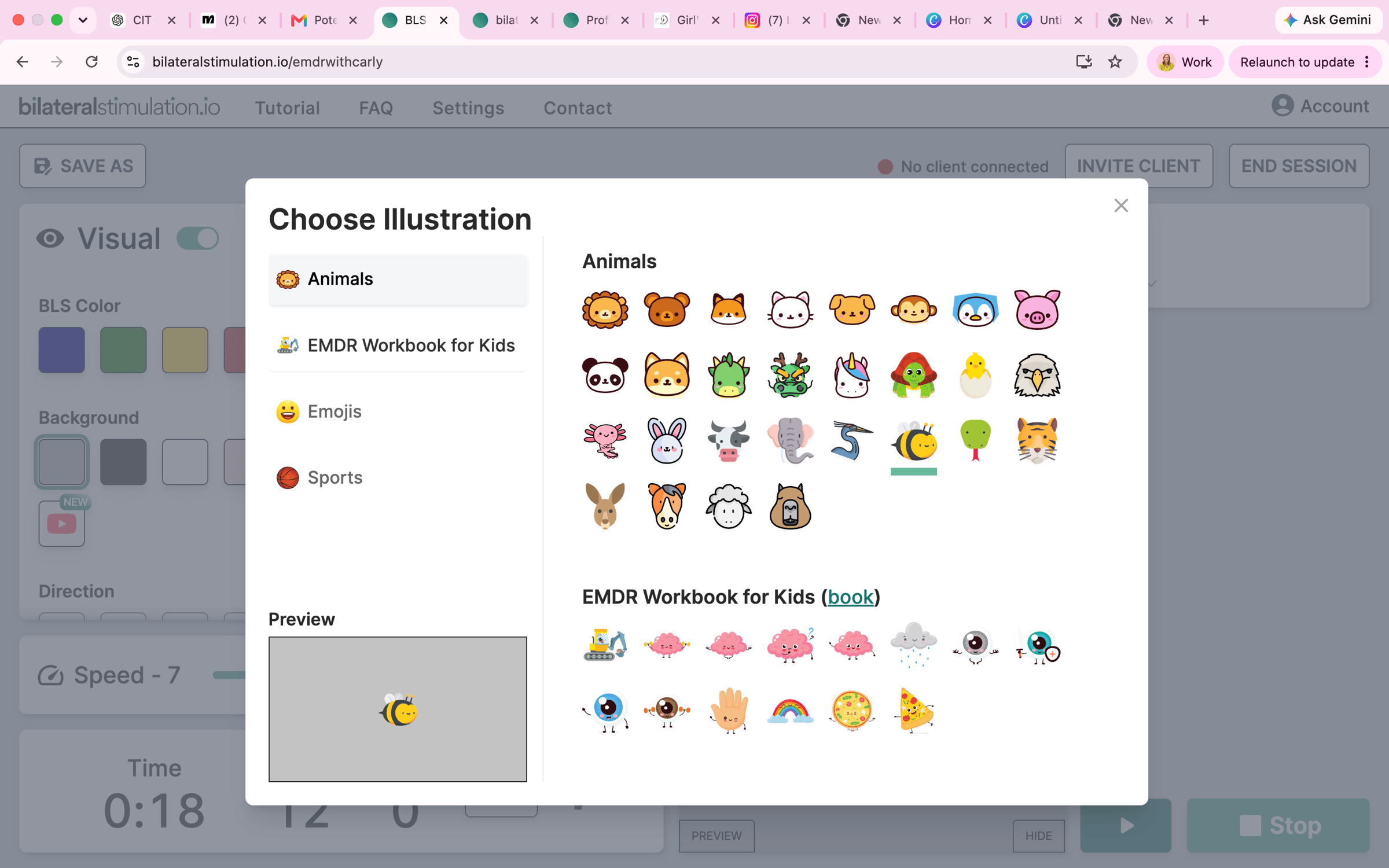This screenshot has height=868, width=1389.
Task: Pick the whole pizza illustration
Action: tap(852, 711)
